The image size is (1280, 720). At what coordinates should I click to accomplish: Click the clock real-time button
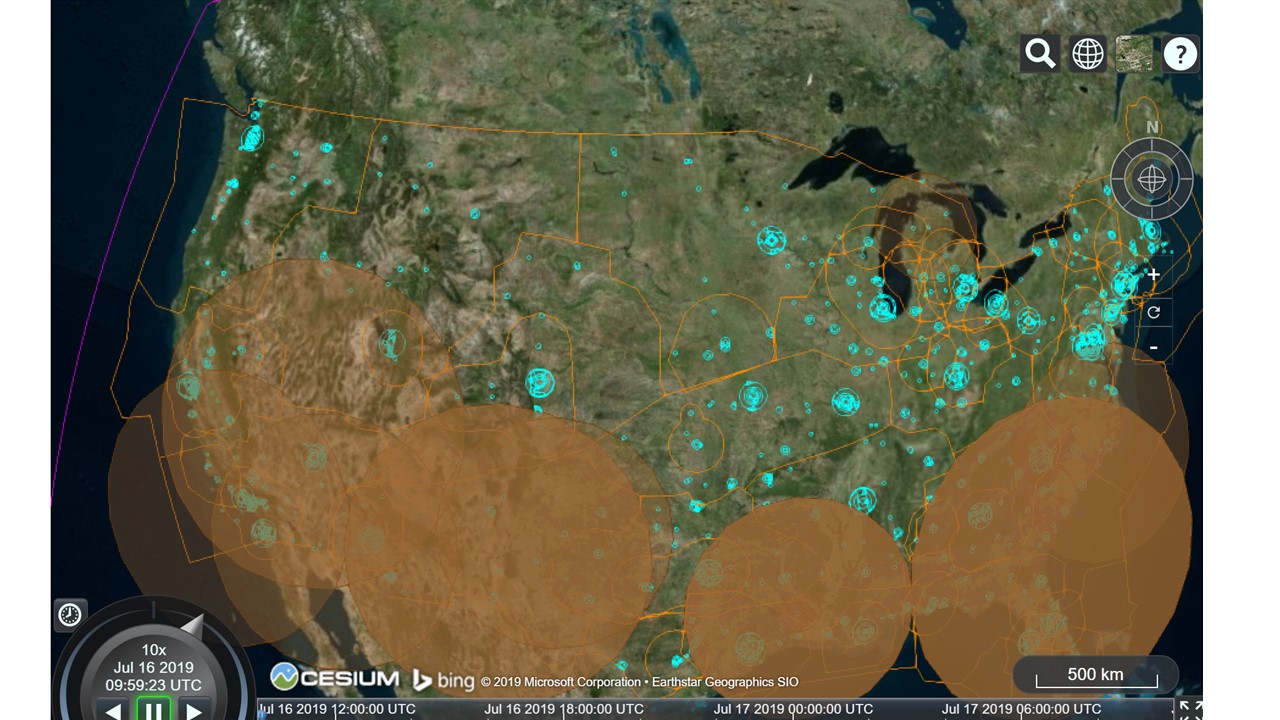click(x=70, y=614)
